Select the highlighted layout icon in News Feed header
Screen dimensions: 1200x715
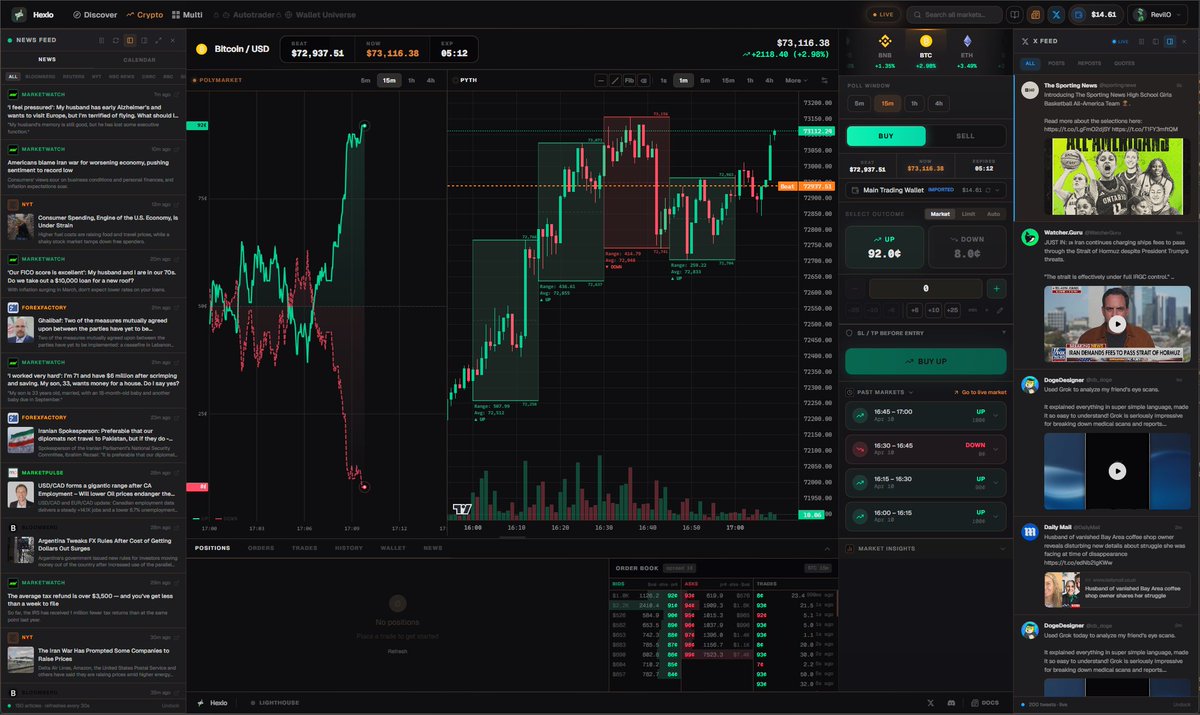pos(130,40)
